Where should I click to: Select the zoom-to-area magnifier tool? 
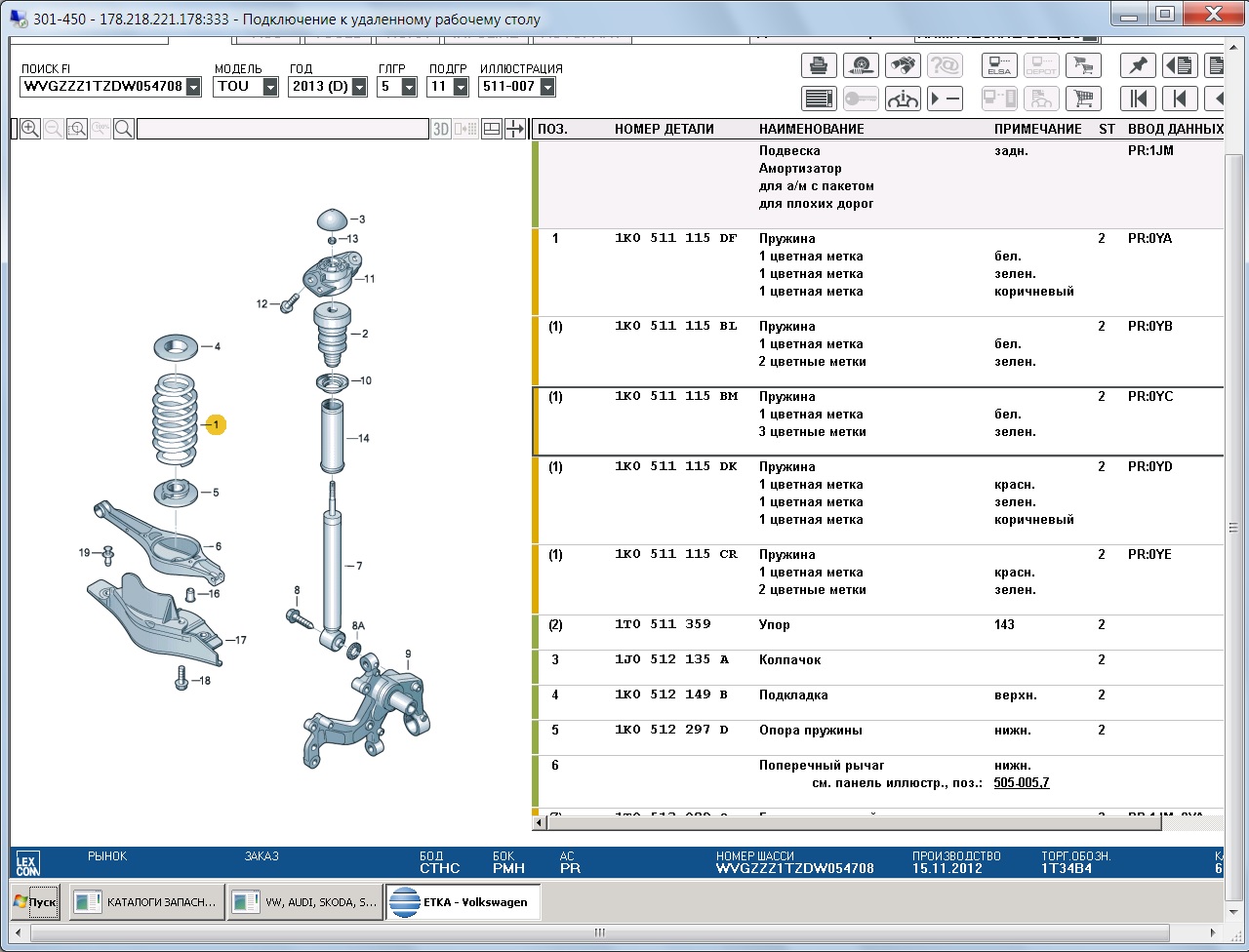tap(77, 129)
